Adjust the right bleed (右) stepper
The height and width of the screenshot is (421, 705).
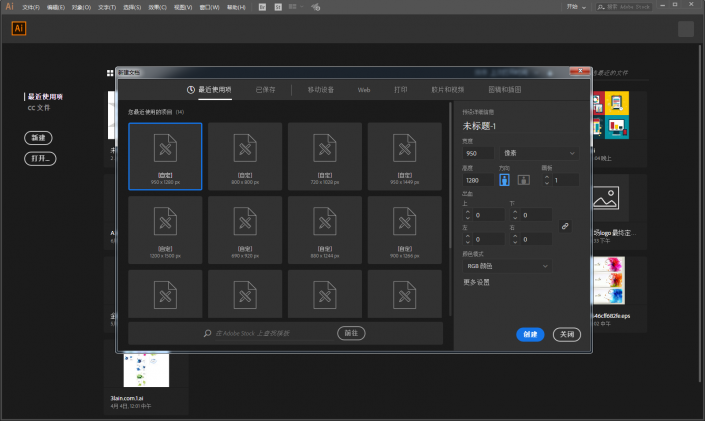(515, 239)
